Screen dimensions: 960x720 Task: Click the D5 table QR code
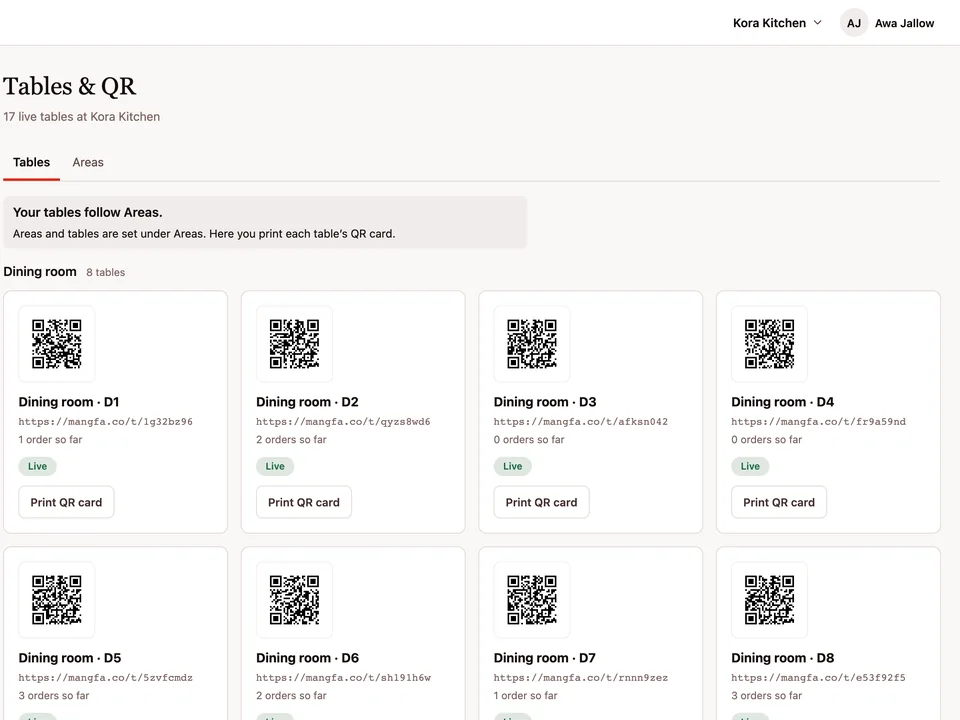[57, 600]
